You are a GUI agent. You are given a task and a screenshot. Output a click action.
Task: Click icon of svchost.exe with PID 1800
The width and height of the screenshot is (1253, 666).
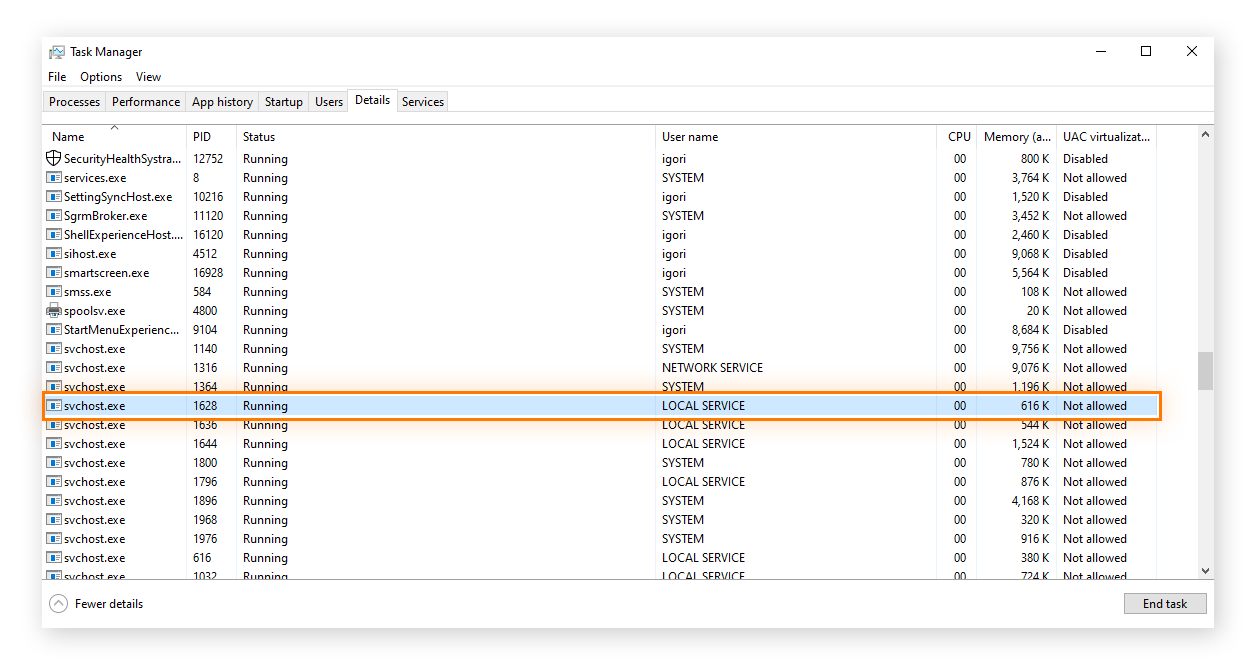pos(54,462)
